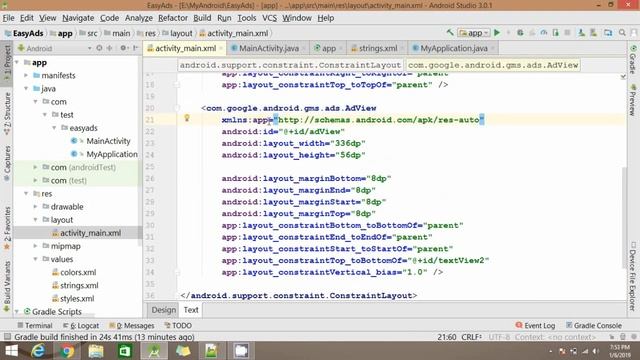Toggle the Device File Explorer side tab

pyautogui.click(x=633, y=276)
